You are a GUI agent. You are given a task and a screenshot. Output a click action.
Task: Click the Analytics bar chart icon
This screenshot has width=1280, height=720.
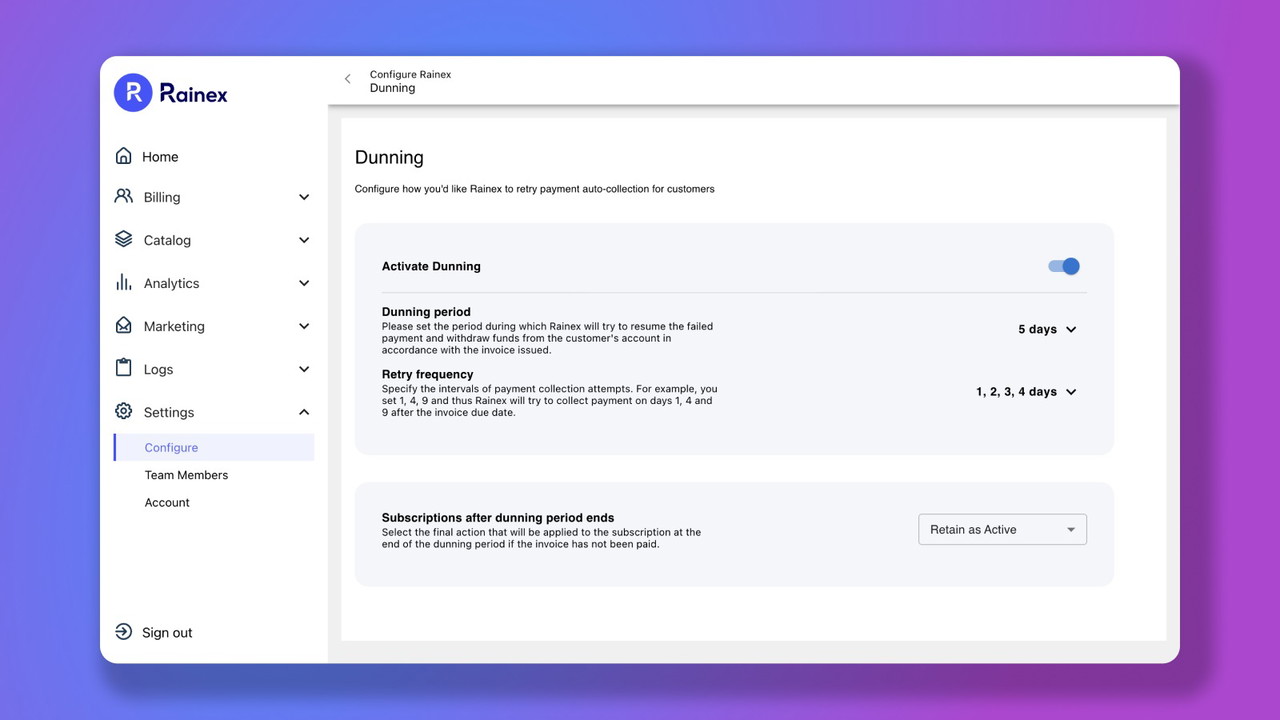124,283
